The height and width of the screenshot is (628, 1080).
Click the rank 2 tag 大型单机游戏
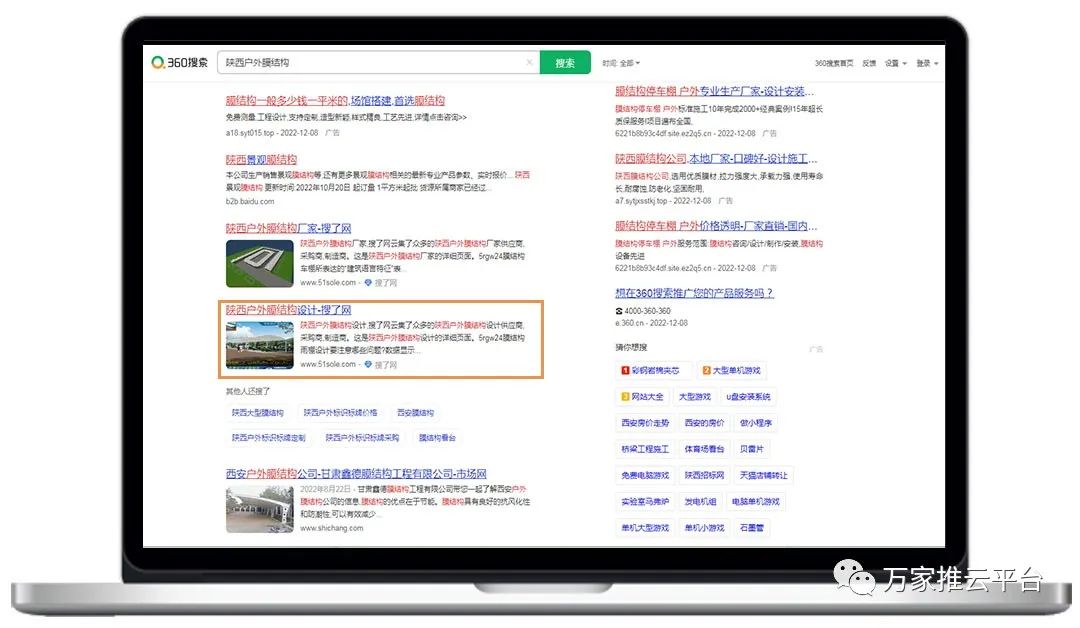click(731, 371)
